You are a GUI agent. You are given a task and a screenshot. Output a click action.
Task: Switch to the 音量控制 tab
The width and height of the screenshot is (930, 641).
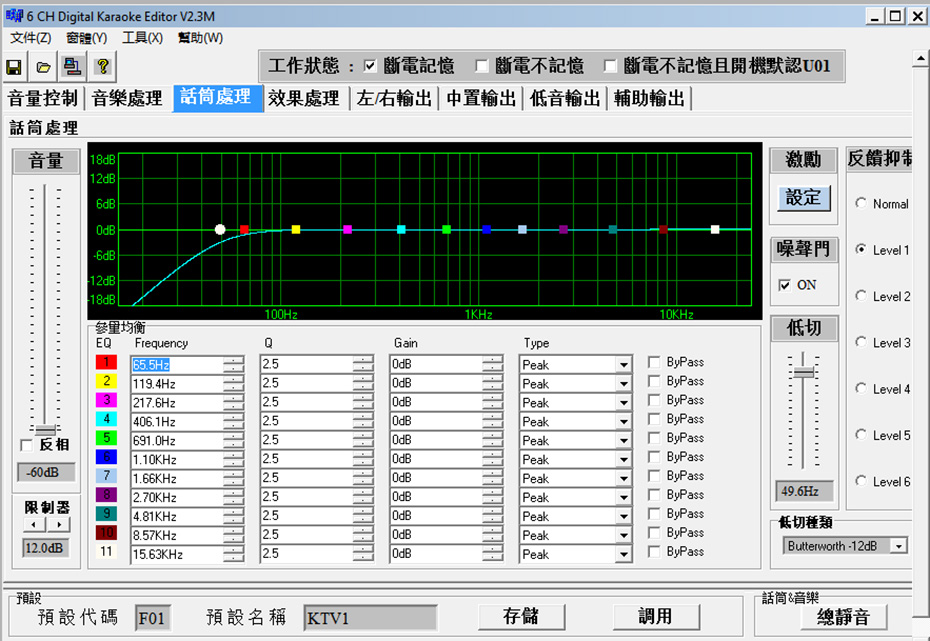(43, 98)
